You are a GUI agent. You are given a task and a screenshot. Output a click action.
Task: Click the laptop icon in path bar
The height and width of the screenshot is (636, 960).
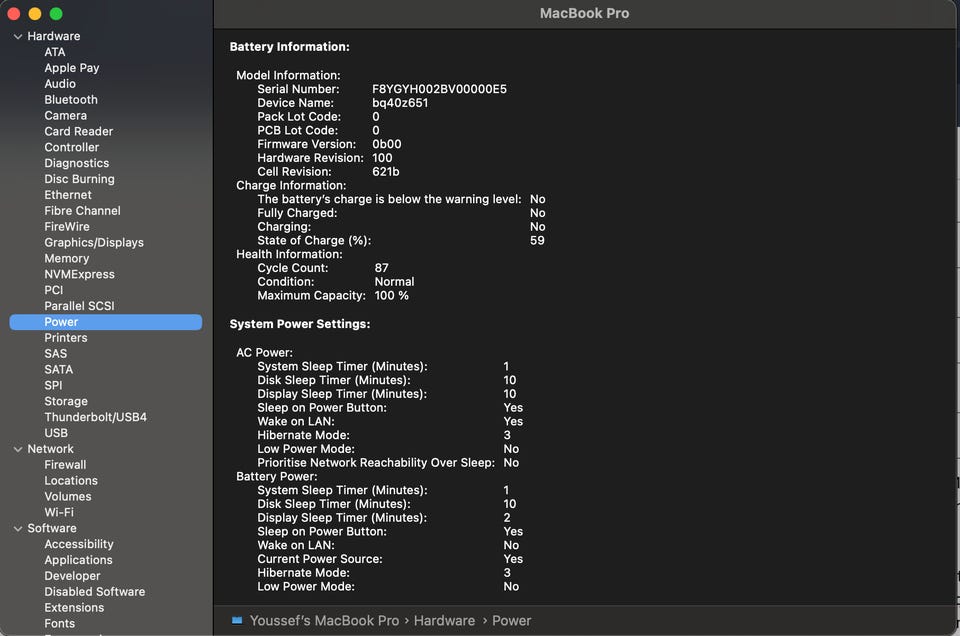click(237, 620)
